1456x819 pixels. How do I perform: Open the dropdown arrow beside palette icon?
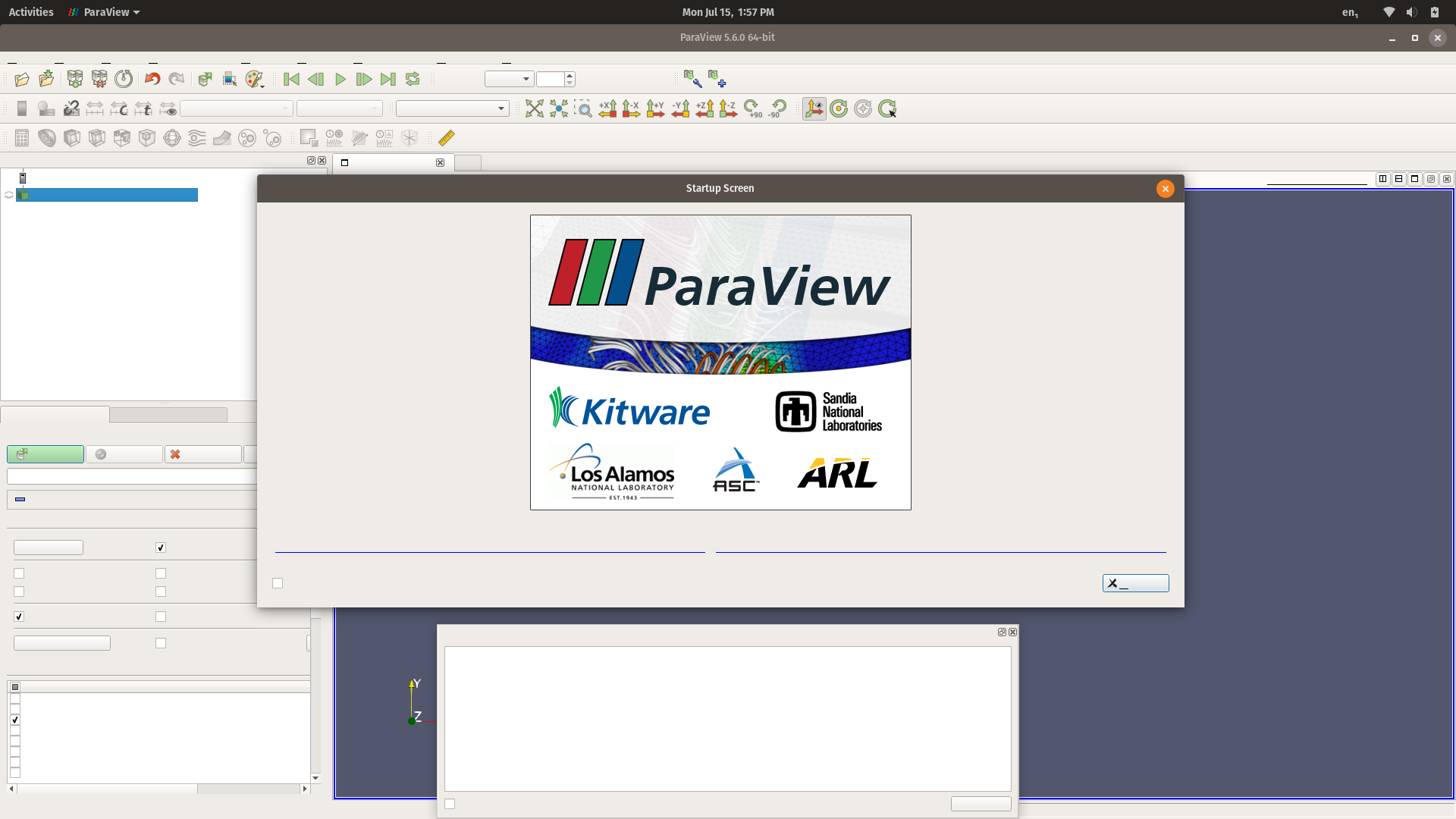262,86
